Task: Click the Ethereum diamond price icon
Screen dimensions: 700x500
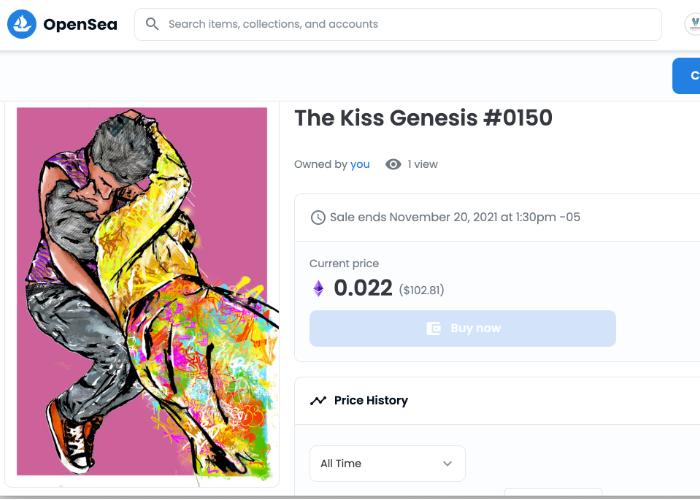Action: pos(319,289)
